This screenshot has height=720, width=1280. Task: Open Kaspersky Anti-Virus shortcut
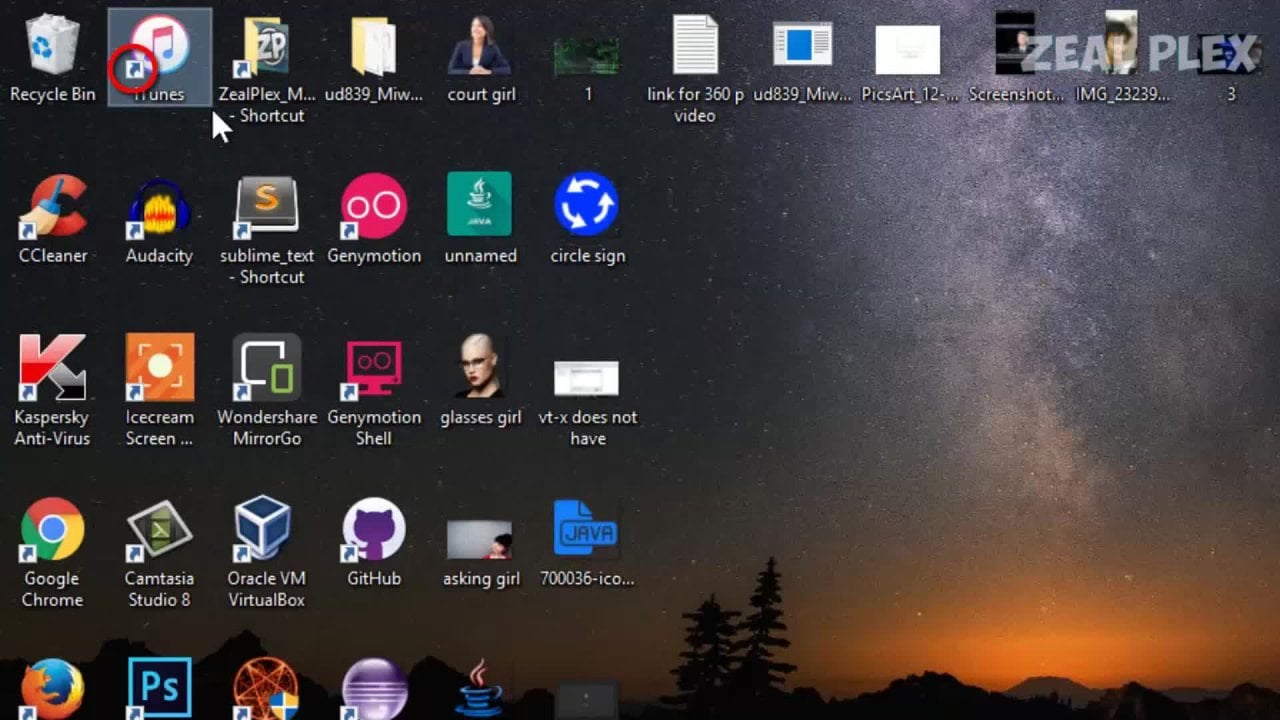coord(52,368)
